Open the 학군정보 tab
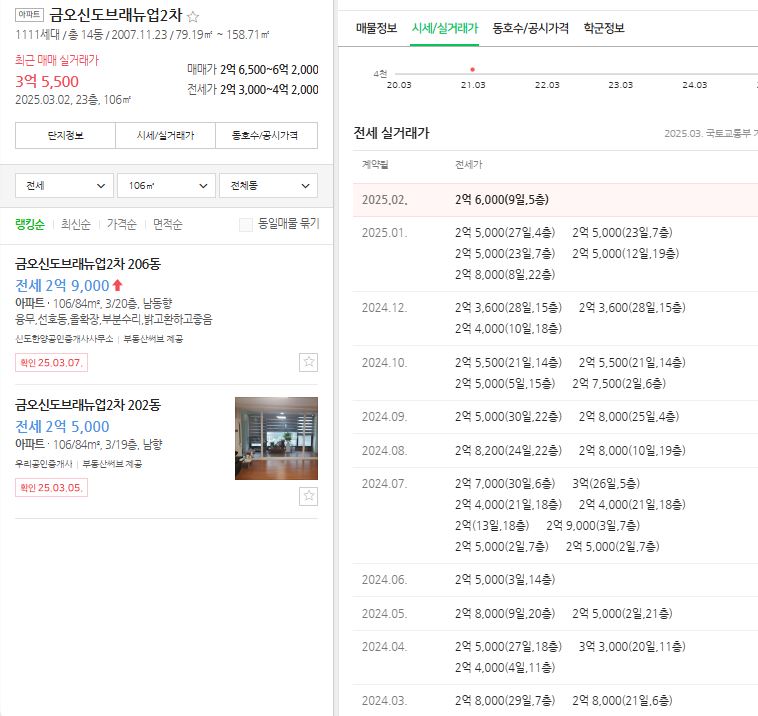The height and width of the screenshot is (716, 758). click(604, 28)
